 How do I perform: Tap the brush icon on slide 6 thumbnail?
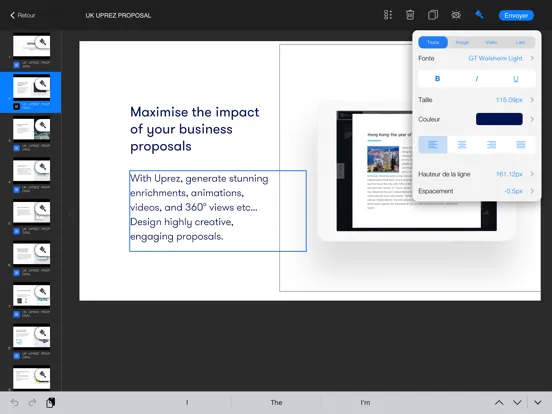(43, 250)
